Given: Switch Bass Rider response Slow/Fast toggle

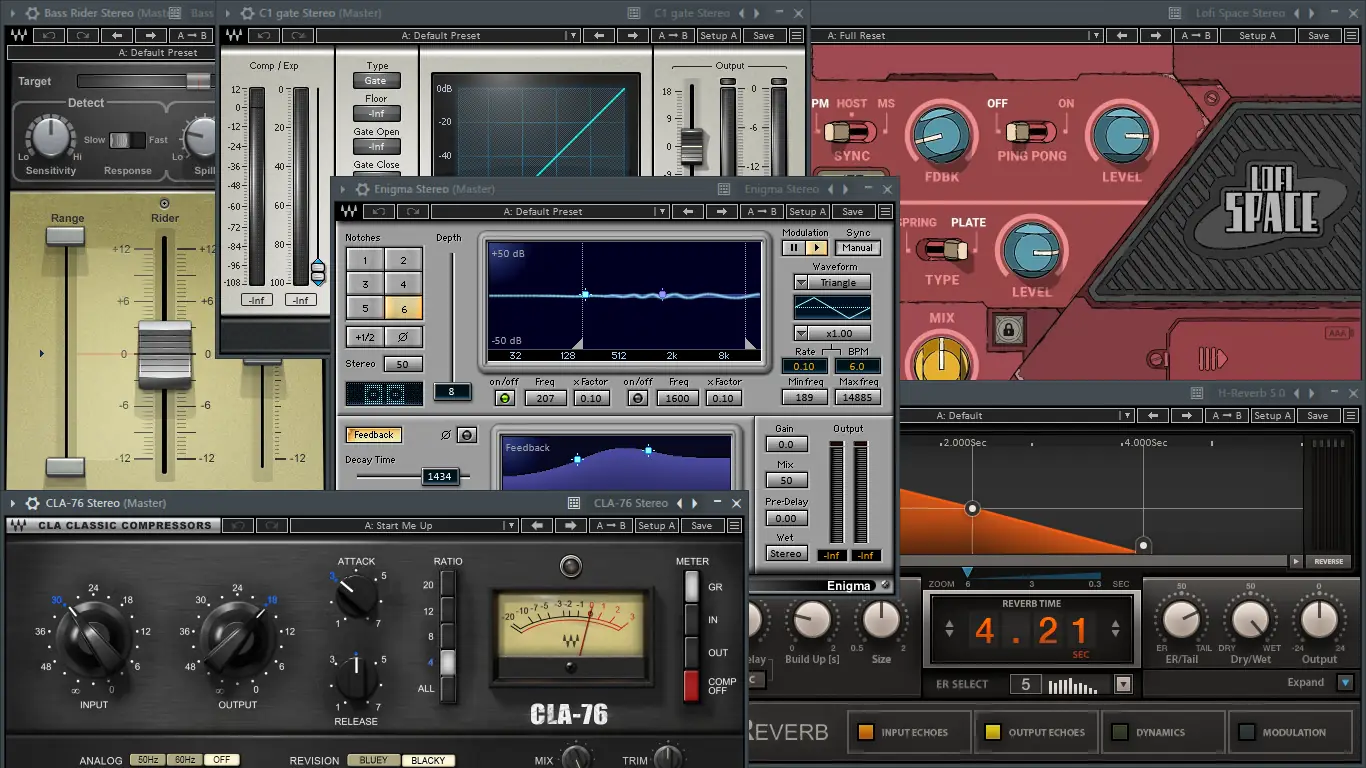Looking at the screenshot, I should (x=126, y=140).
